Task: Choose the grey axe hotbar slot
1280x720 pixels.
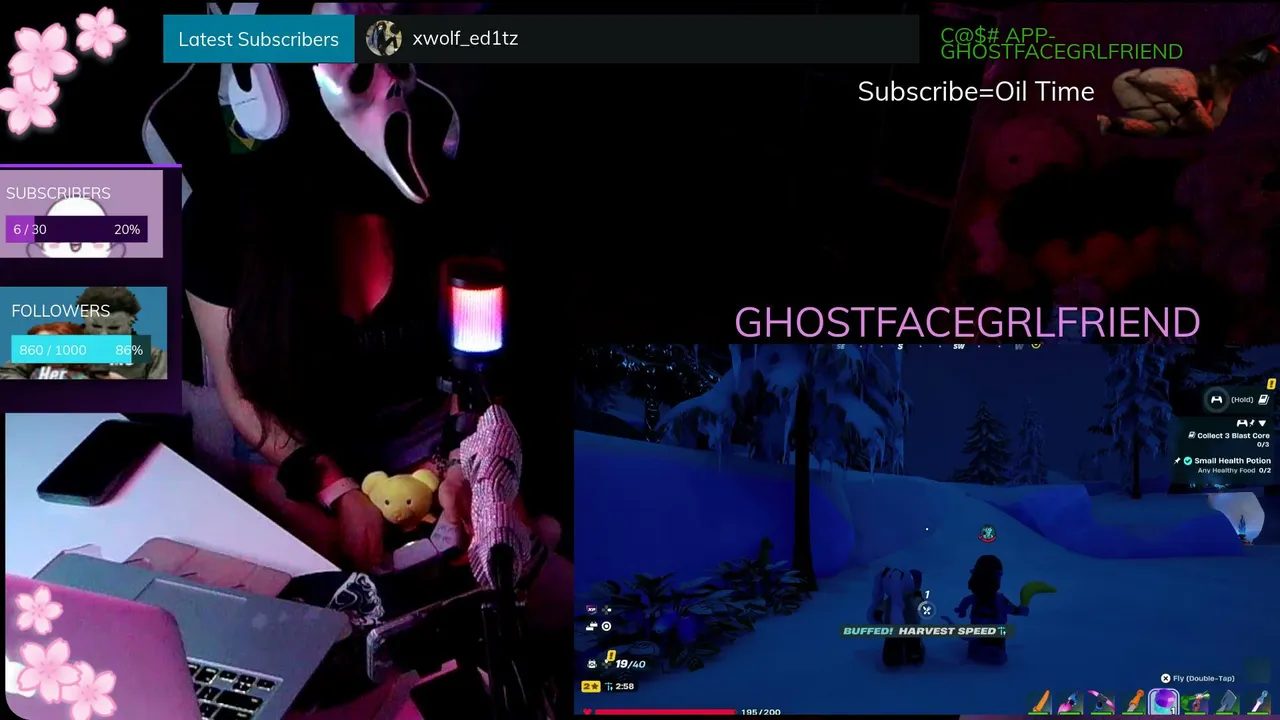Action: pyautogui.click(x=1227, y=703)
